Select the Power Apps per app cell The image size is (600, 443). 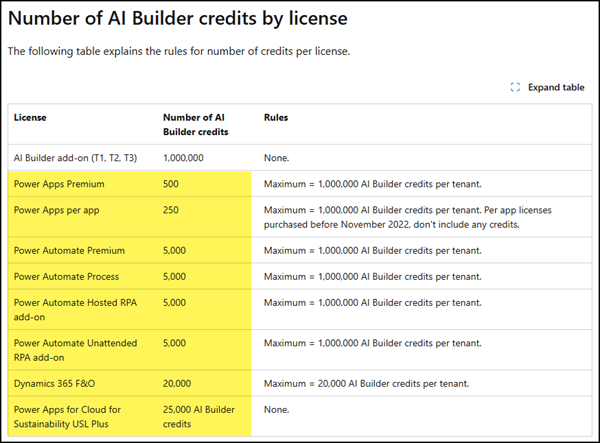tap(57, 210)
